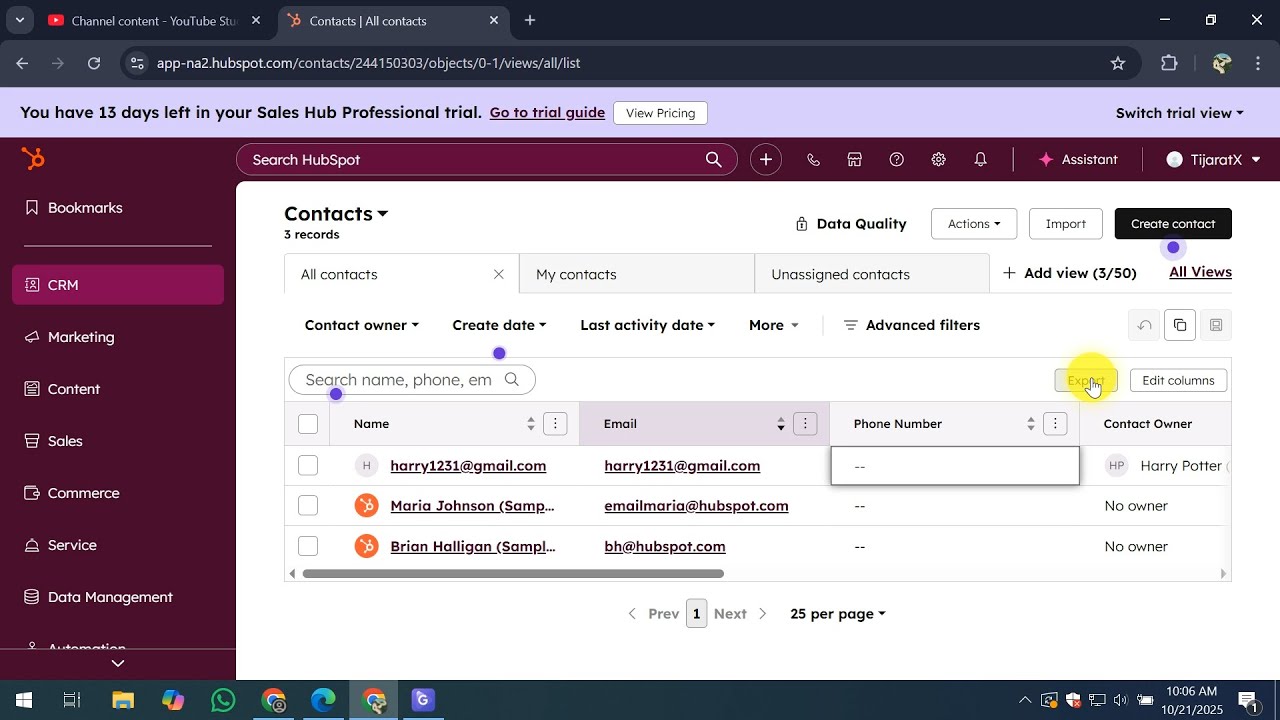1280x720 pixels.
Task: Click the bh@hubspot.com email link
Action: tap(665, 546)
